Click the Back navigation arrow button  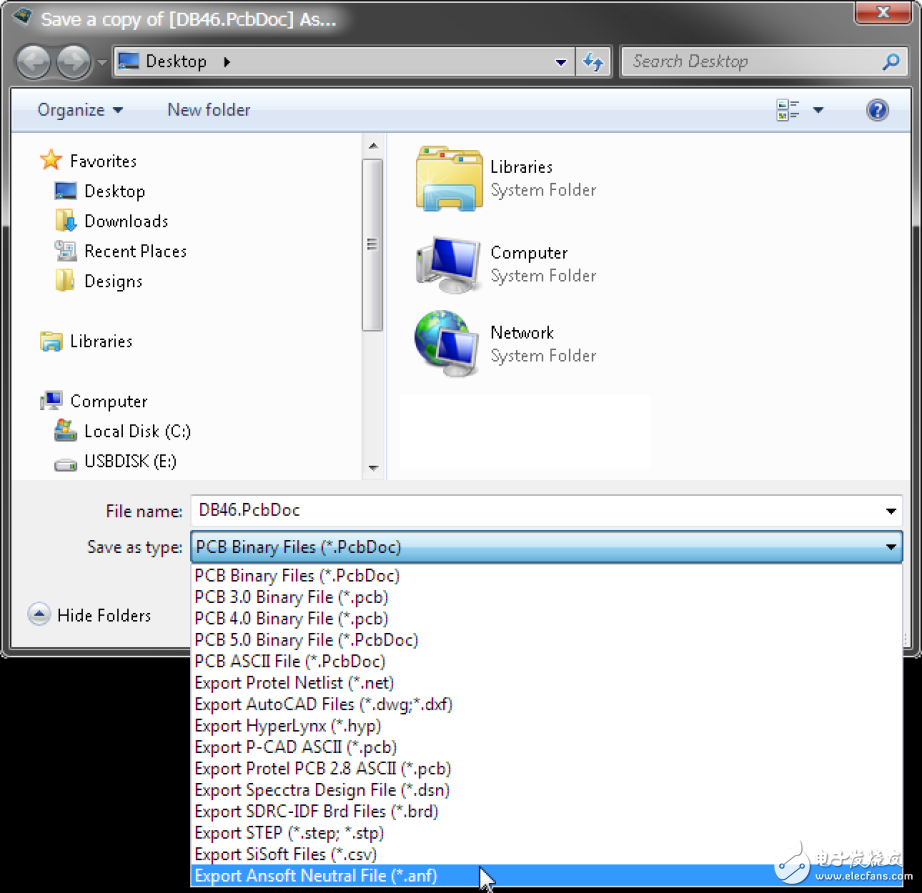(33, 62)
